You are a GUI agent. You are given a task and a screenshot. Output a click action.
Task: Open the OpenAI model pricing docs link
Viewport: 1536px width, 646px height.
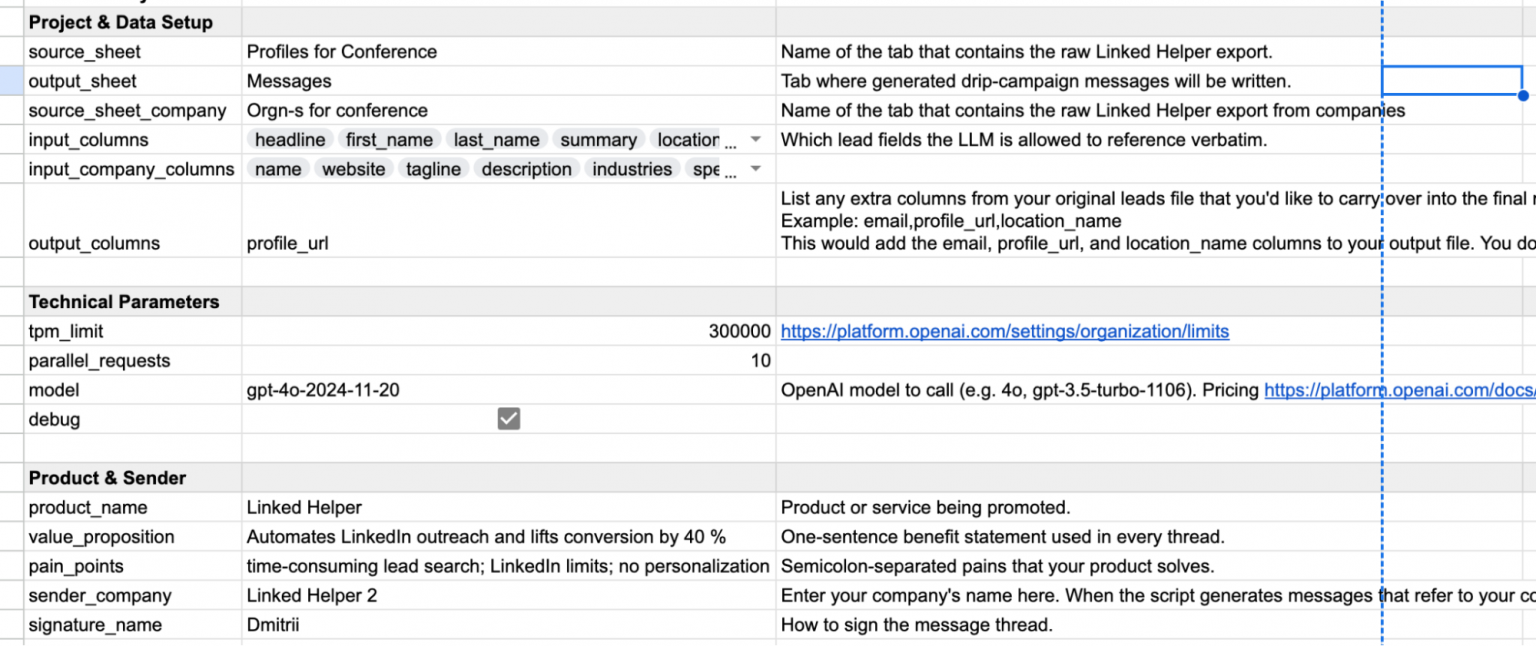(x=1400, y=390)
